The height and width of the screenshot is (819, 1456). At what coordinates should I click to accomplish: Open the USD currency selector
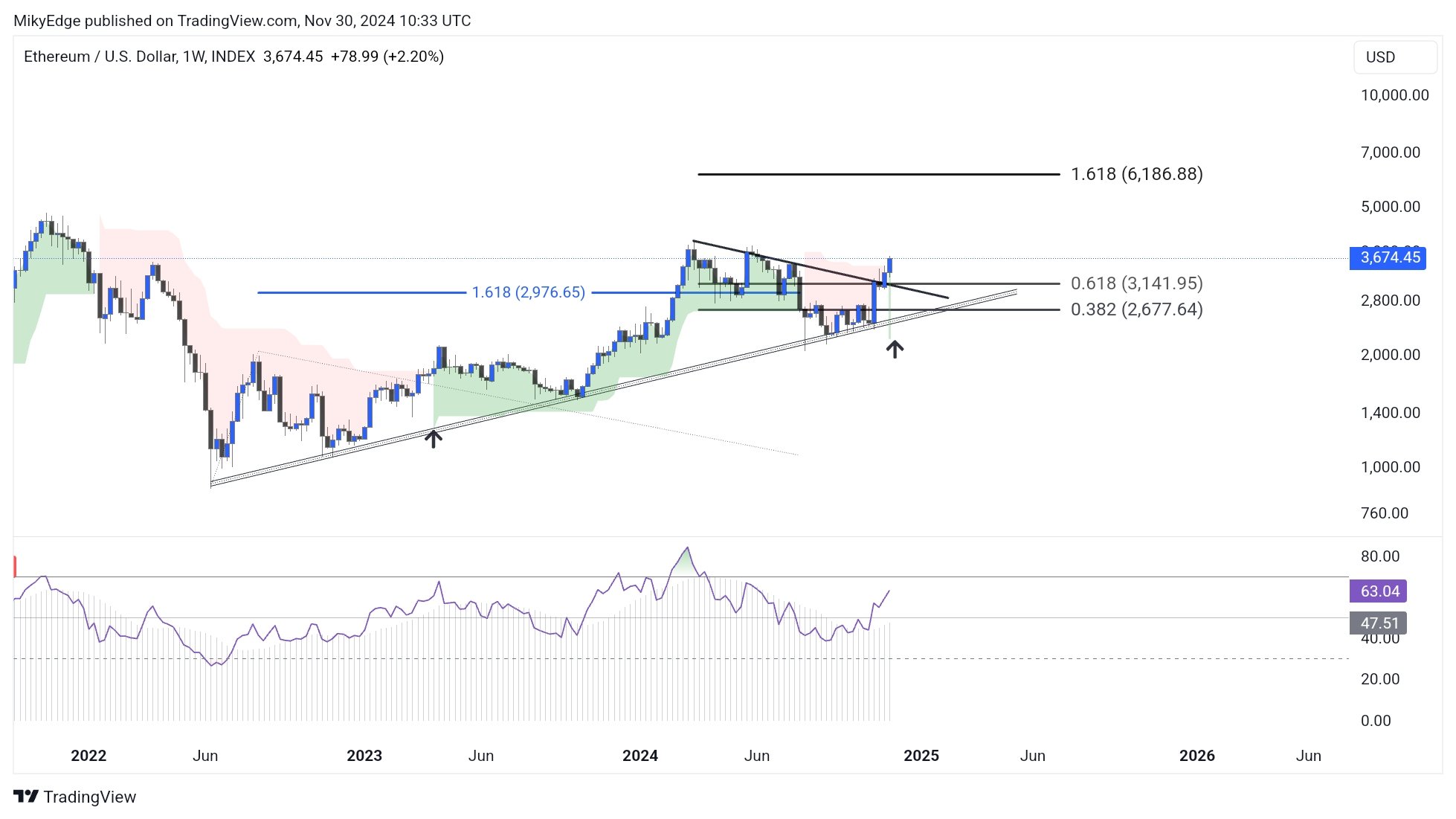pos(1395,57)
